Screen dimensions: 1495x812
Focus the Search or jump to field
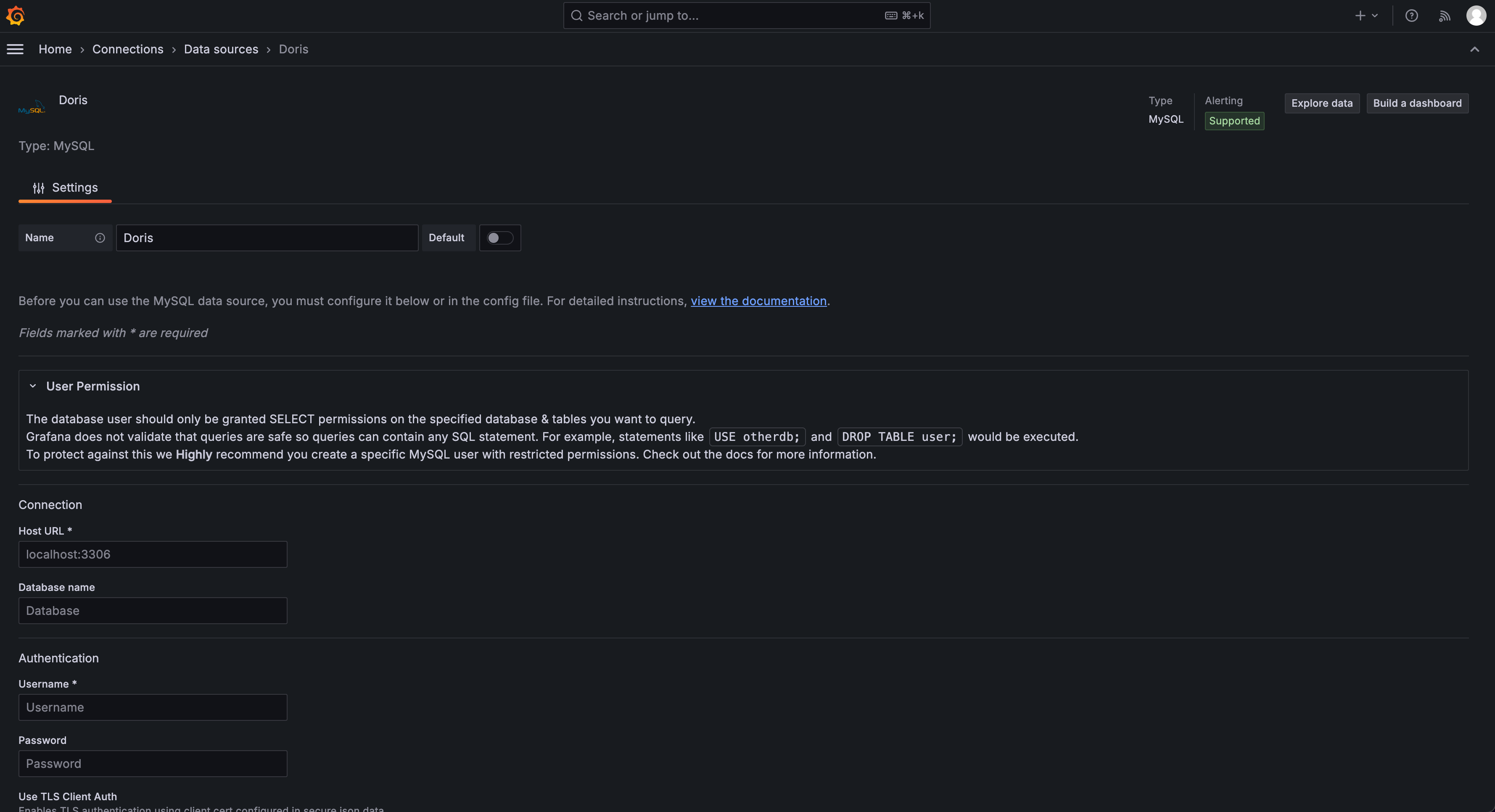[x=746, y=16]
